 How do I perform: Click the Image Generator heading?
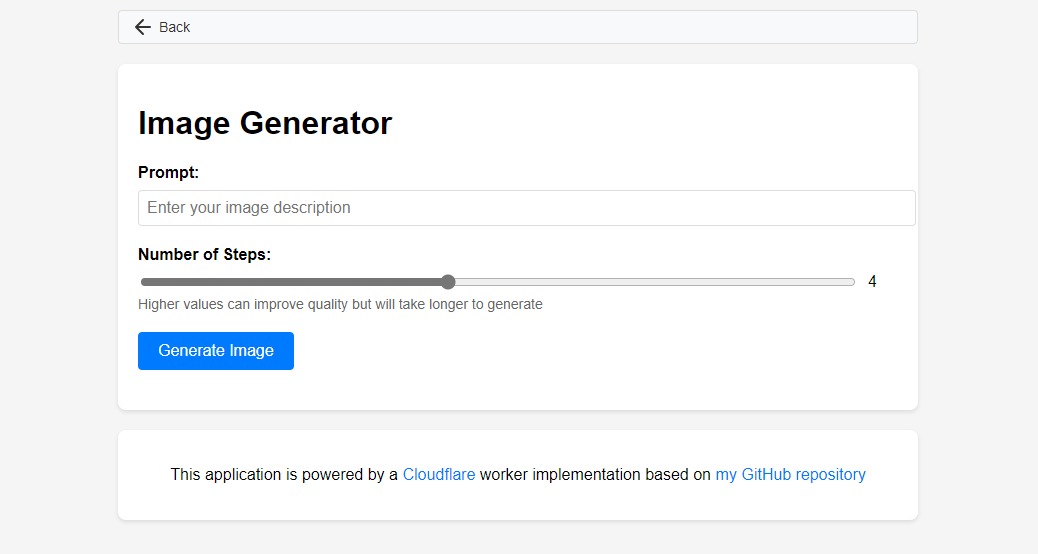(x=265, y=123)
